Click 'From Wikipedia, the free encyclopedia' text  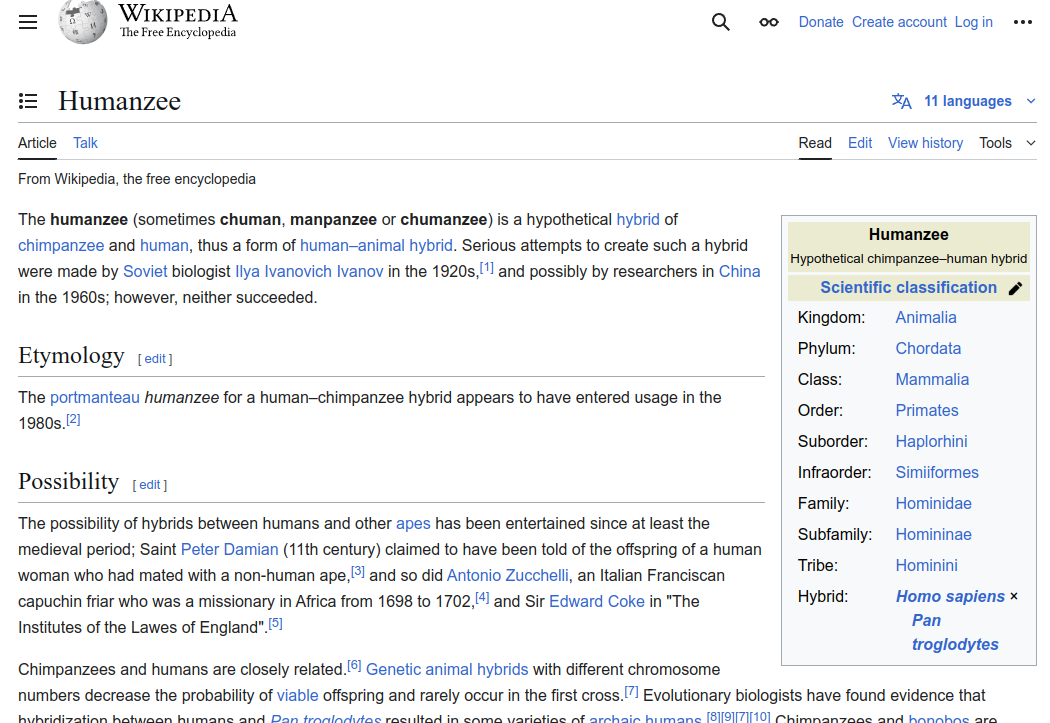tap(137, 179)
